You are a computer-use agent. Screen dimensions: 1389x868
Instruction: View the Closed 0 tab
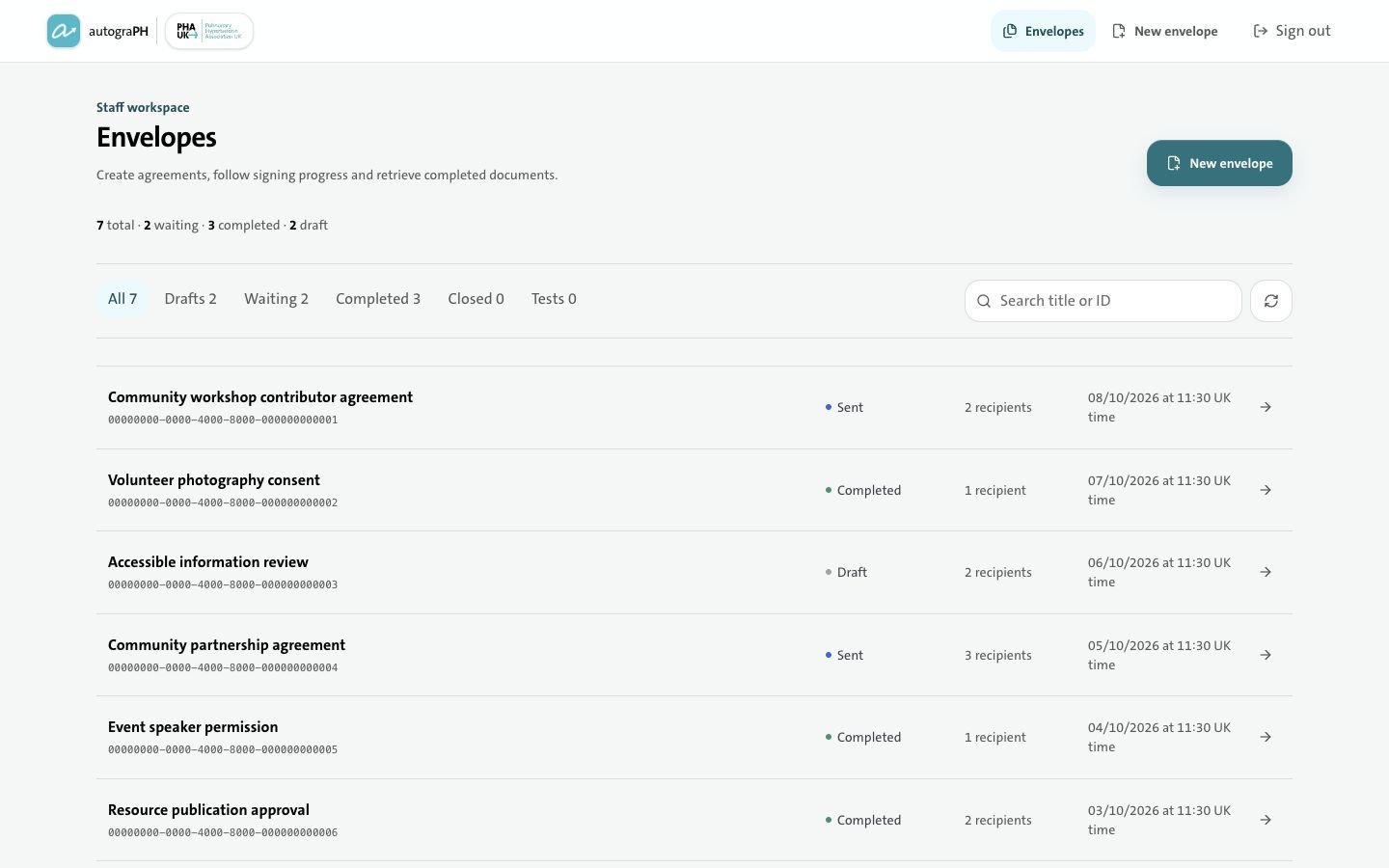click(x=476, y=299)
